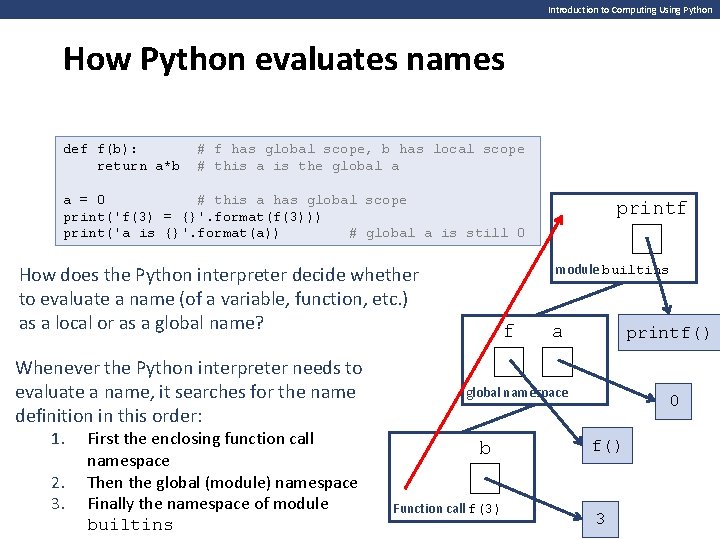Click the line 'Whenever the Python interpreter needs to'

[189, 368]
